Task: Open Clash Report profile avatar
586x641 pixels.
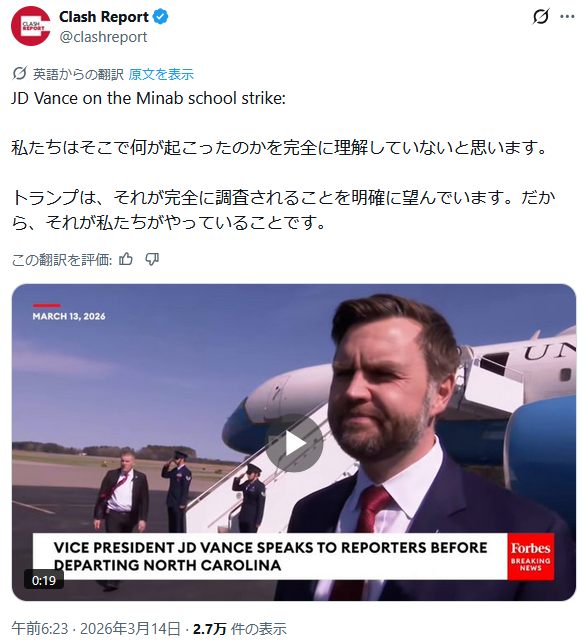Action: [x=31, y=26]
